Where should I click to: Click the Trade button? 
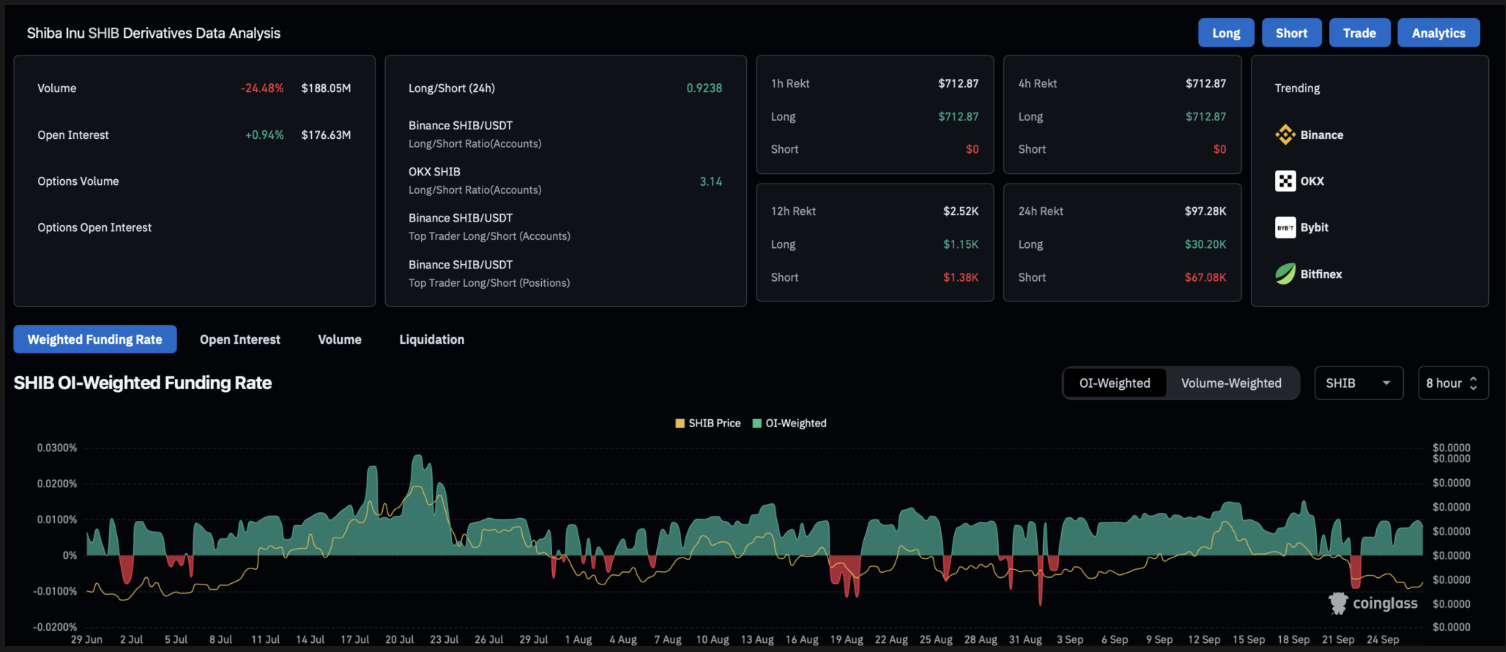1359,33
